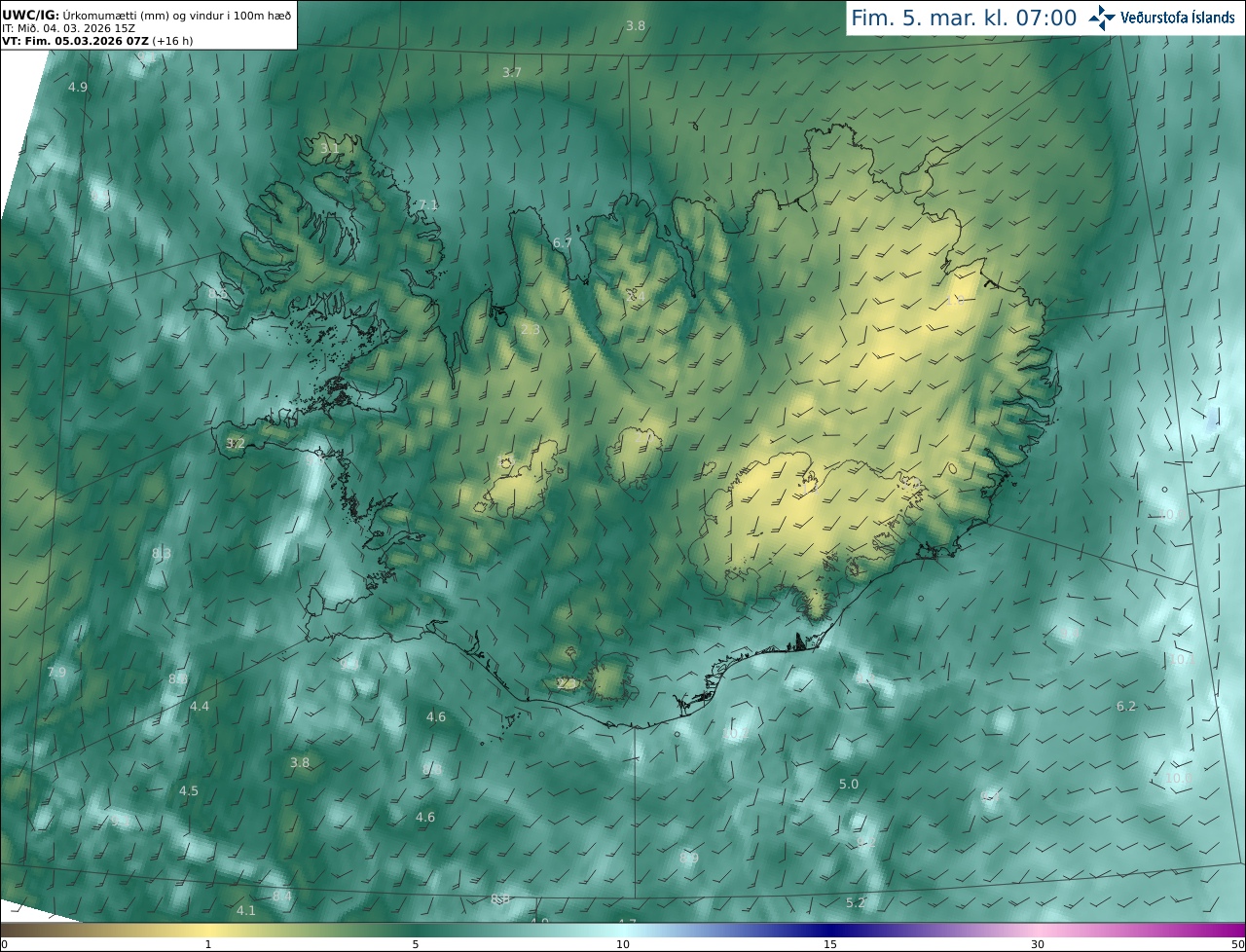Click the 7.1 value on the map
Screen dimensions: 1246x952
[x=428, y=204]
